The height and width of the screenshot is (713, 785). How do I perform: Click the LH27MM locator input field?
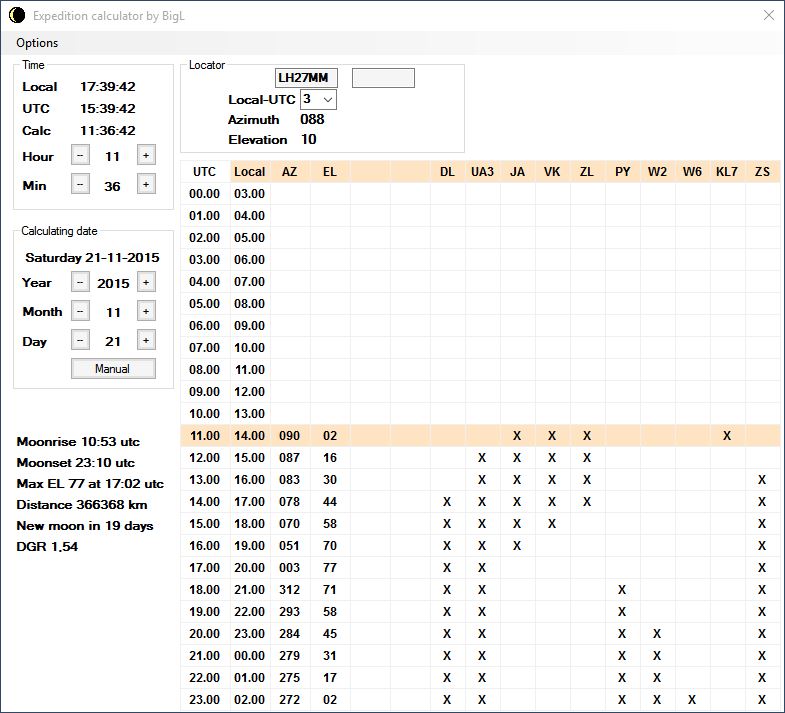pyautogui.click(x=307, y=78)
